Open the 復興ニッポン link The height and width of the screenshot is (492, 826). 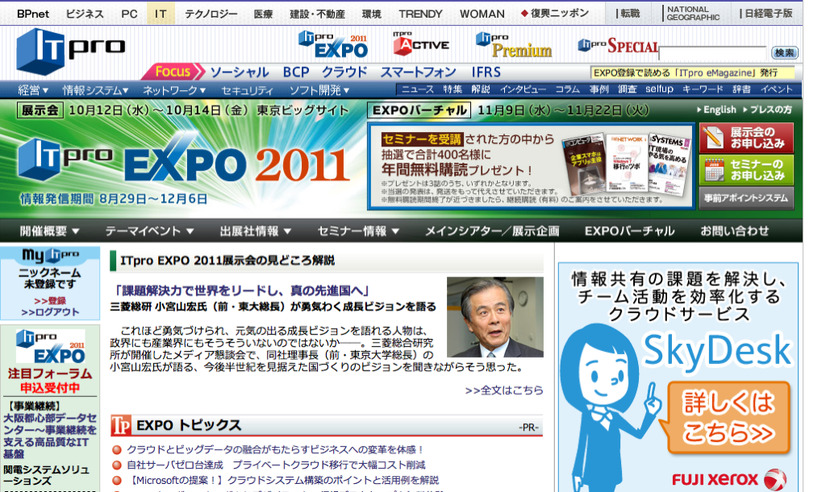[x=555, y=13]
